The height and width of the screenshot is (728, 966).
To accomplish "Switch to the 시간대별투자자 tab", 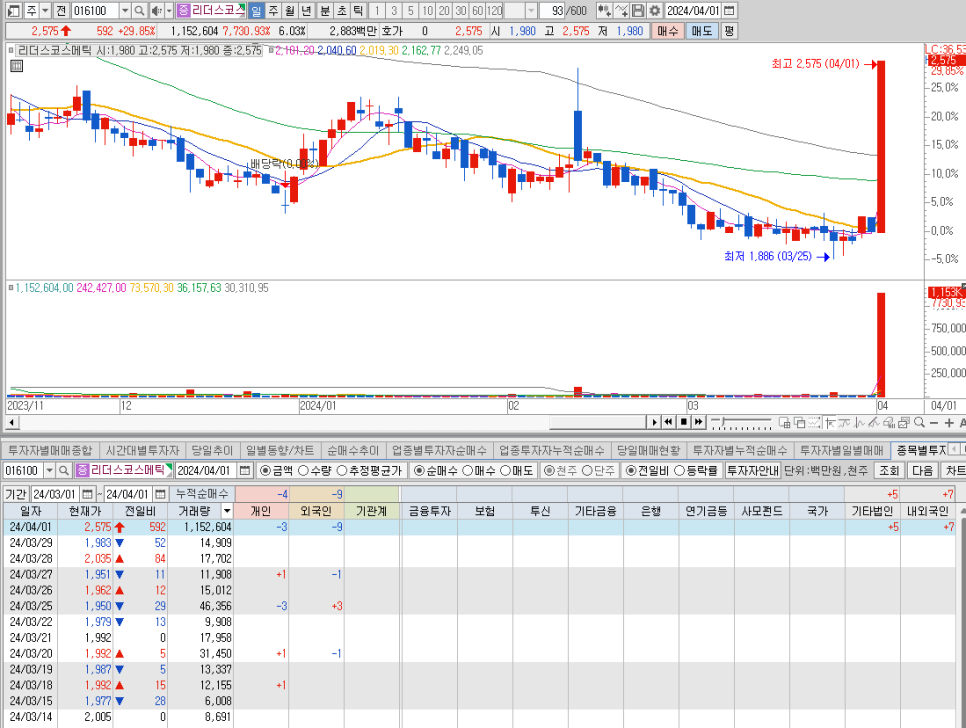I will 142,451.
